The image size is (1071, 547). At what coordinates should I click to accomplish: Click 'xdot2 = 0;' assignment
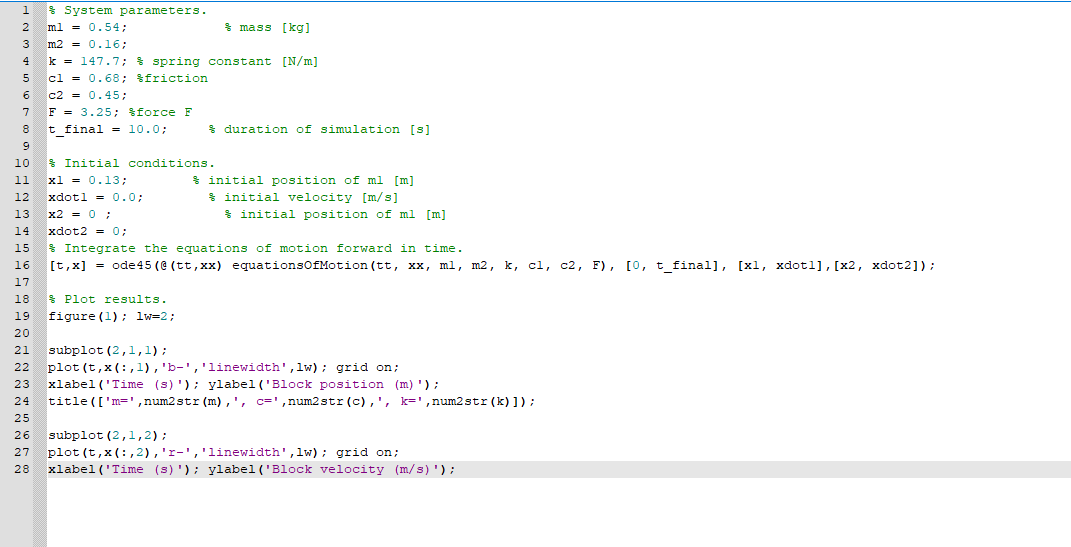tap(87, 232)
